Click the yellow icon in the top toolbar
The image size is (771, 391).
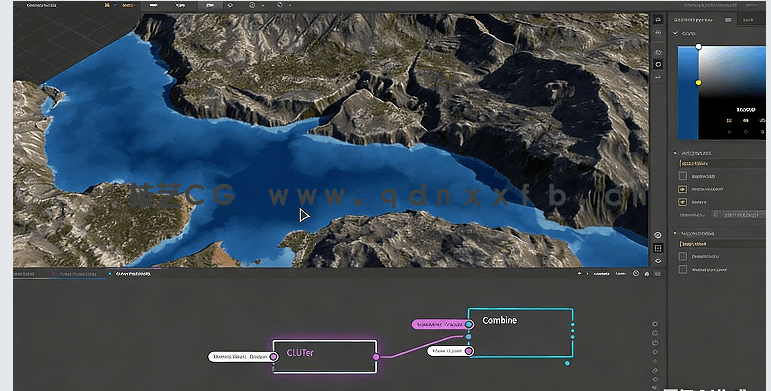[x=107, y=5]
